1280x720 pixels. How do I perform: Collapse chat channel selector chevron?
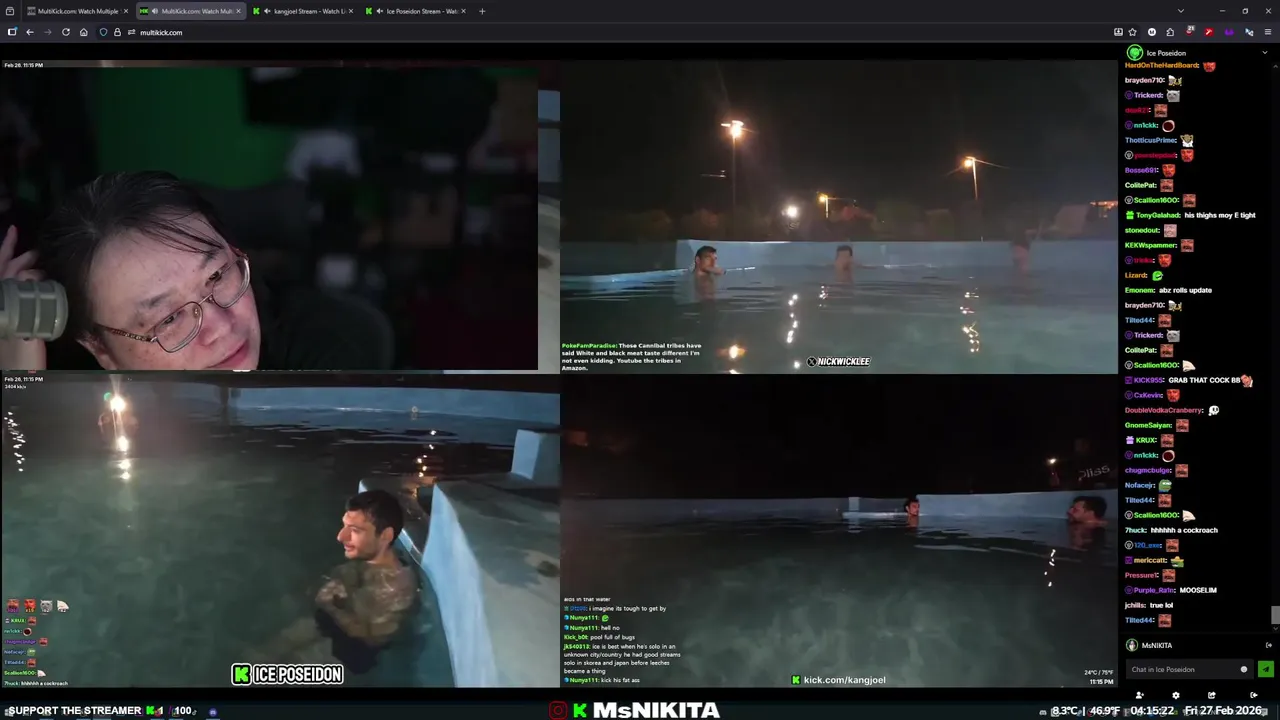(1265, 53)
